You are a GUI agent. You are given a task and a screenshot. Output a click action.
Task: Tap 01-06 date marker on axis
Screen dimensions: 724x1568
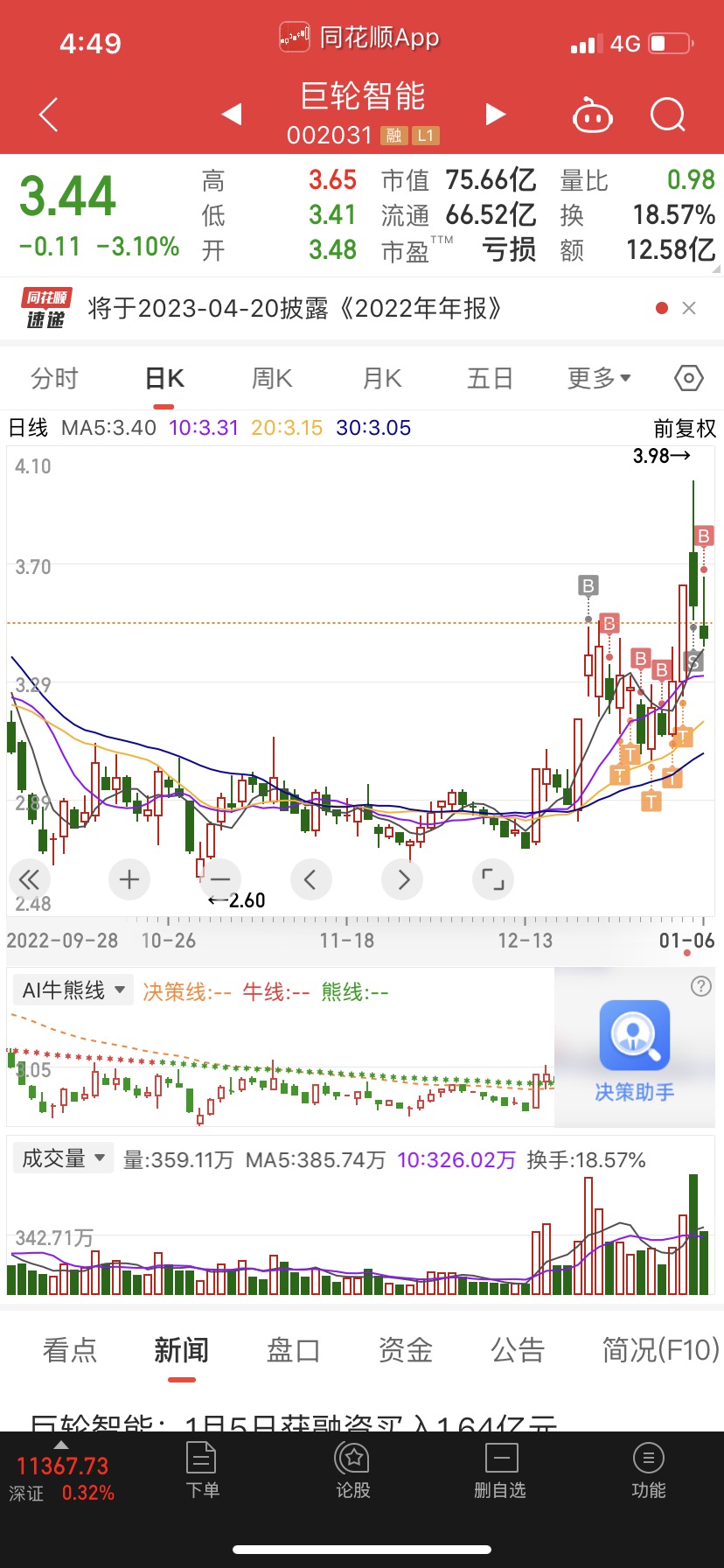pos(686,941)
